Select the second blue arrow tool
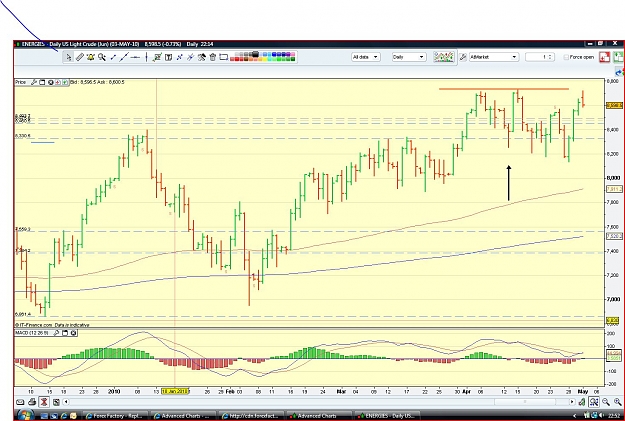 click(x=191, y=57)
